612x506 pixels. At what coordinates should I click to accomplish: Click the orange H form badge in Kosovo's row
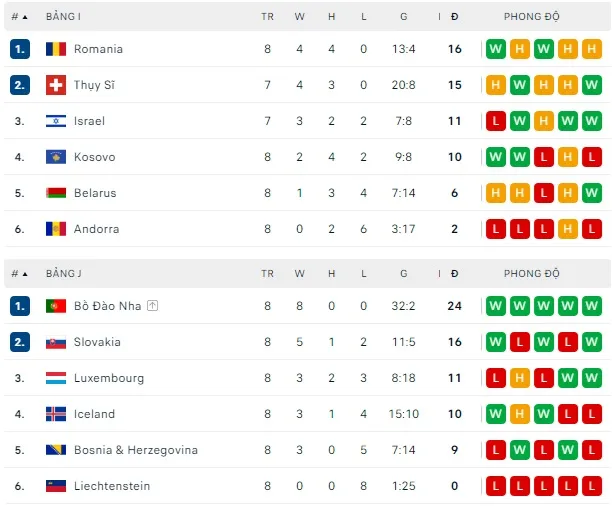[x=567, y=157]
